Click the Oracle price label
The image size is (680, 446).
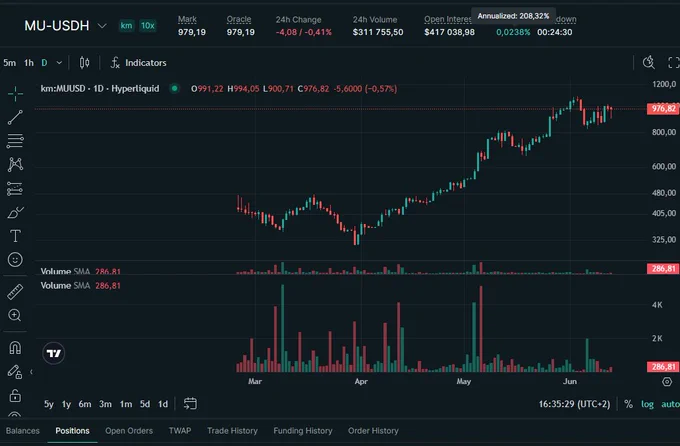tap(239, 20)
